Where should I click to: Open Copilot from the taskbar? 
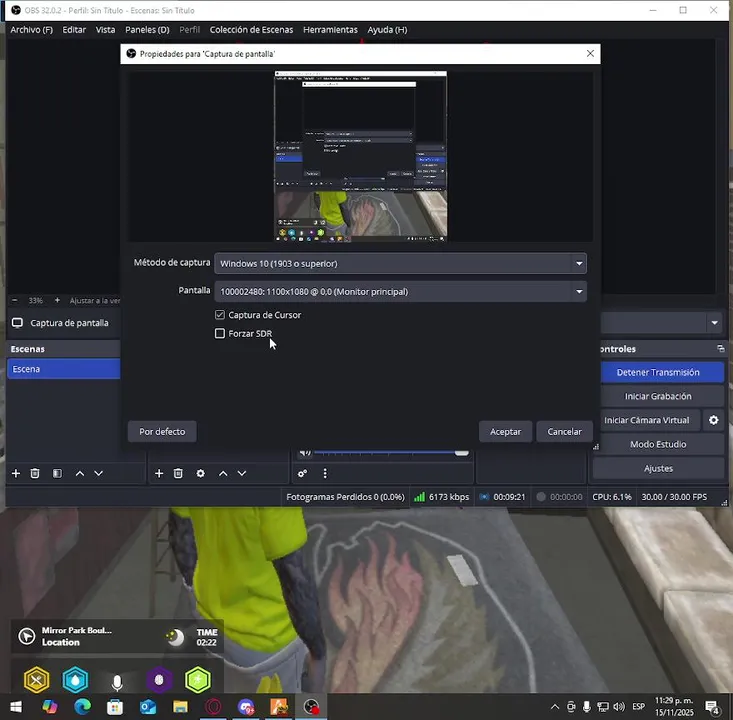tap(50, 706)
